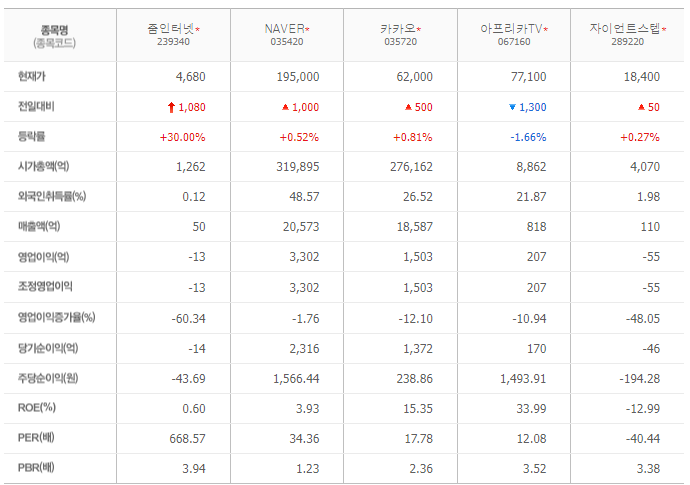This screenshot has width=690, height=485.
Task: Select the 당기순이익(억) row label
Action: point(48,348)
